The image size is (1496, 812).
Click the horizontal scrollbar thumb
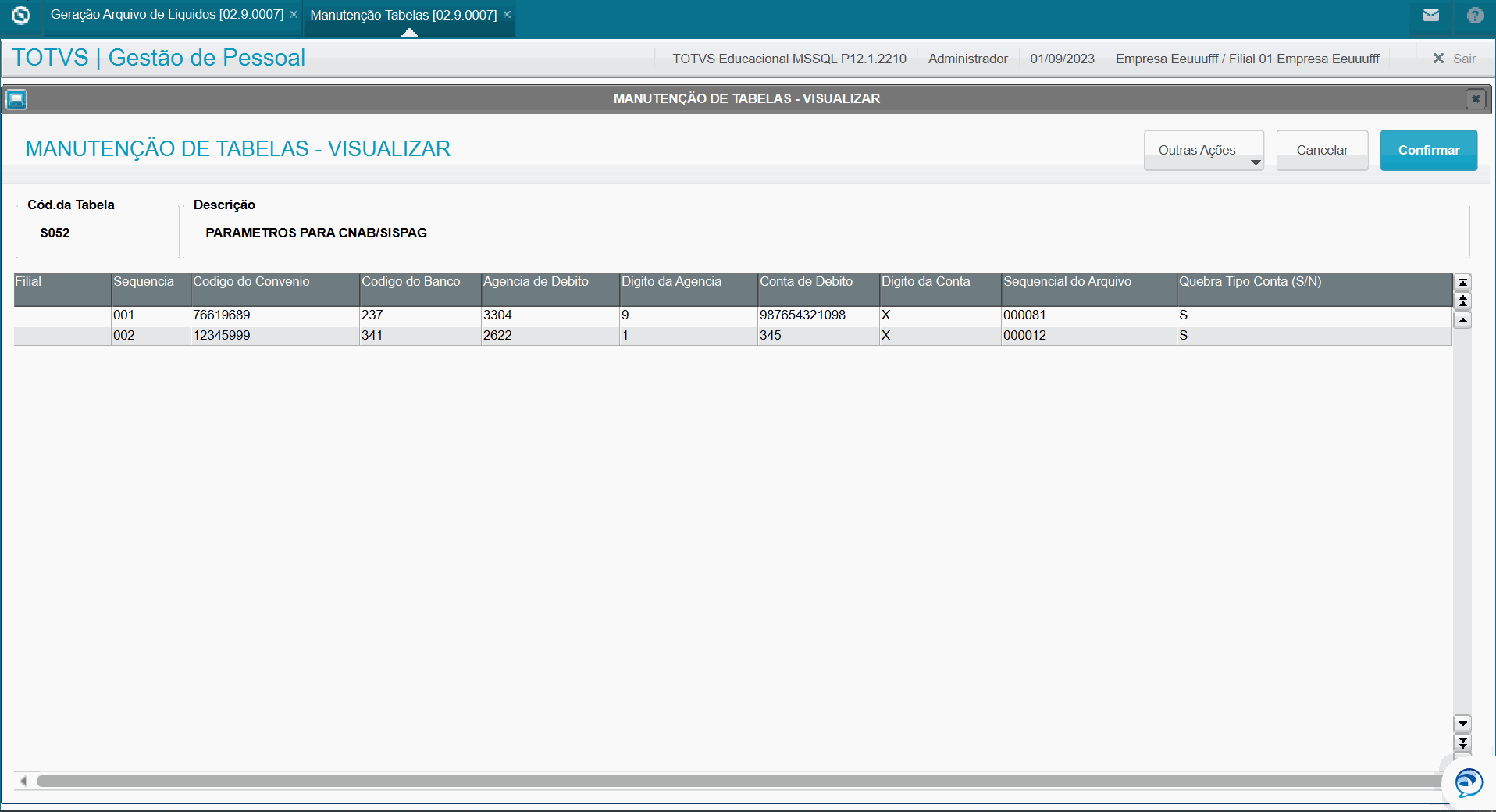coord(739,781)
